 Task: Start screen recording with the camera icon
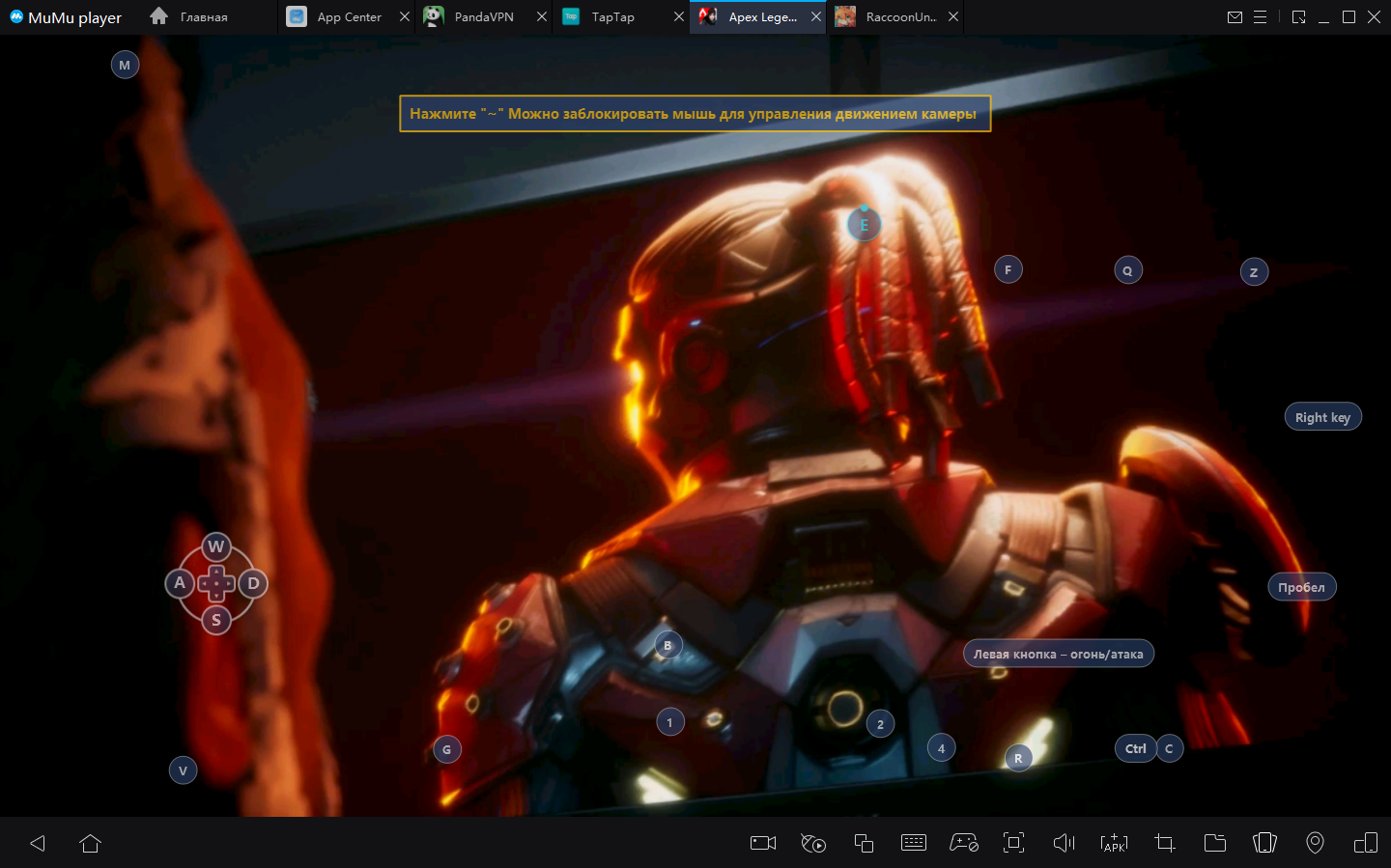click(763, 843)
